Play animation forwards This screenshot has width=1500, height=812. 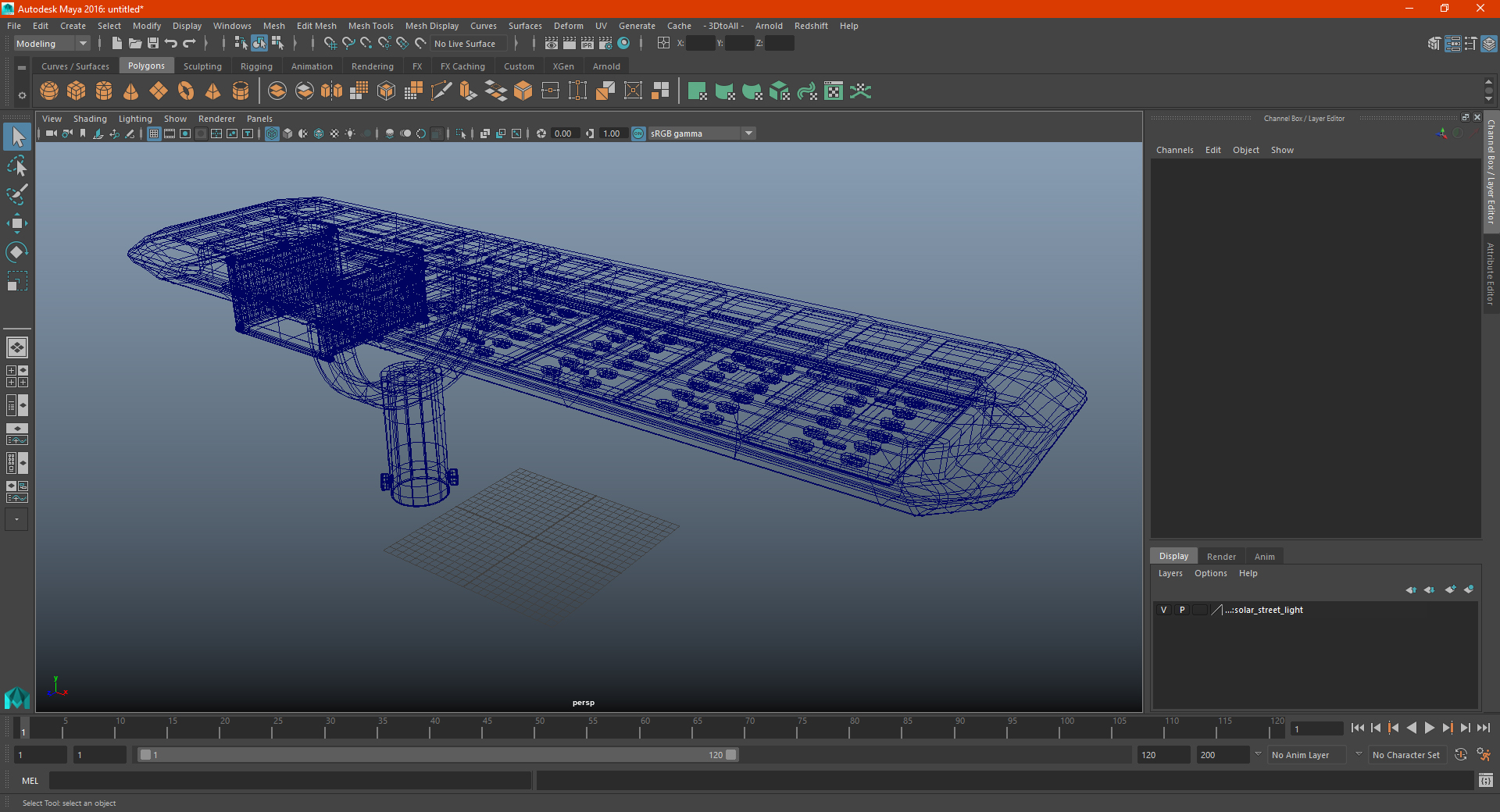[x=1430, y=728]
